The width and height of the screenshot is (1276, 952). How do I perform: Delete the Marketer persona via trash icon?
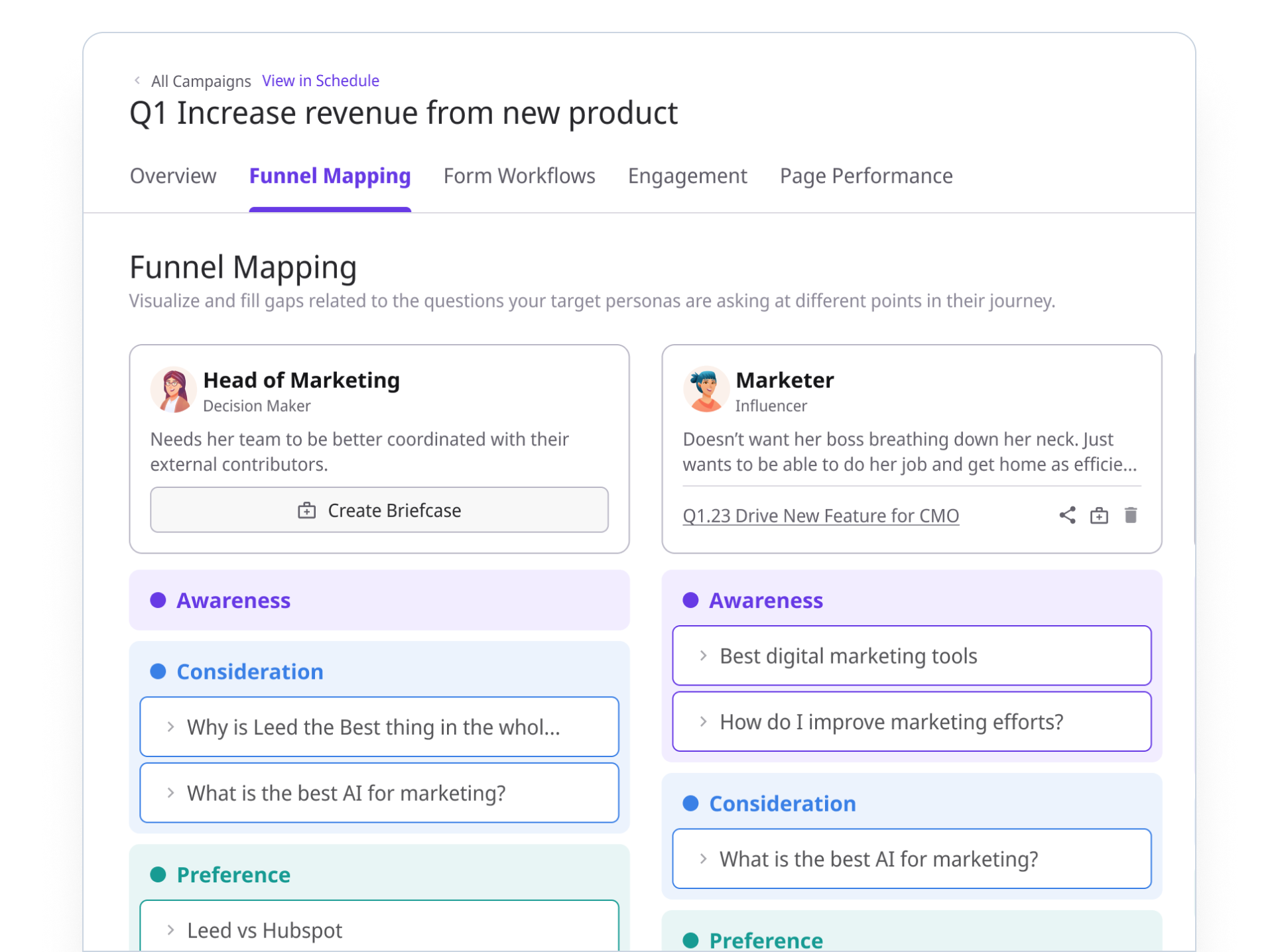(1131, 515)
